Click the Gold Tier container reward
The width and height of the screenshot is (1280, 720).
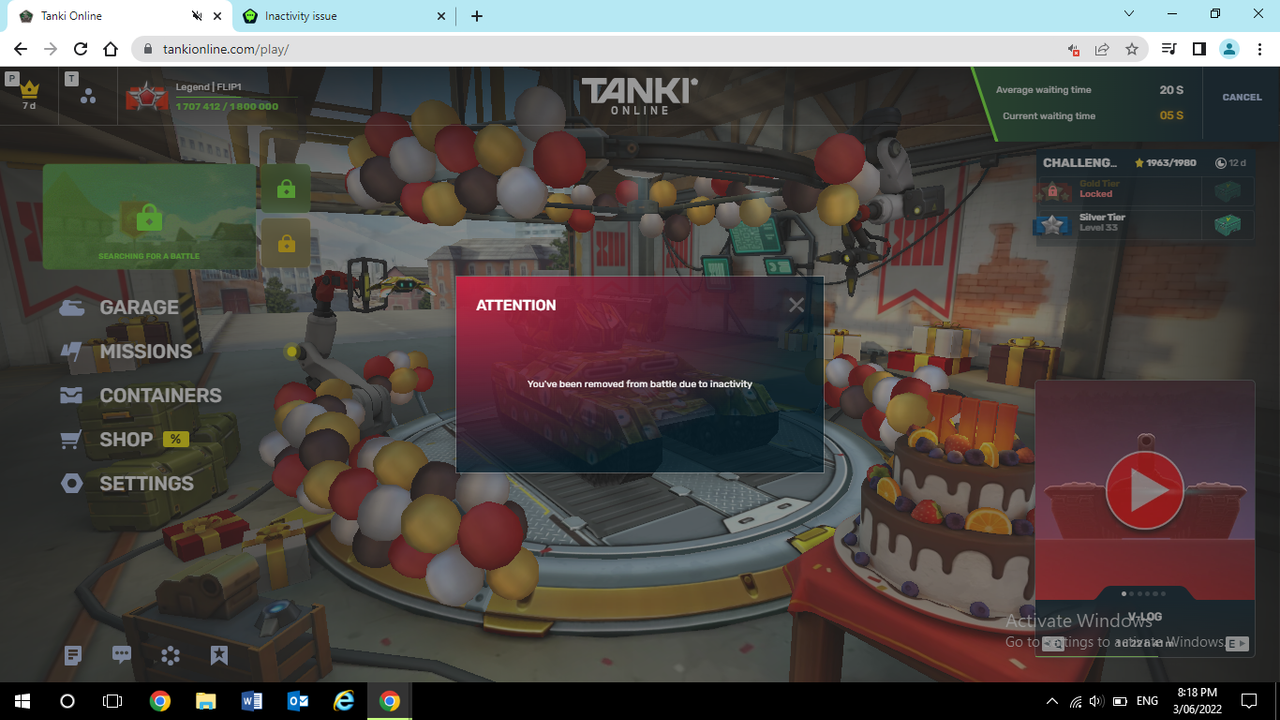1227,191
